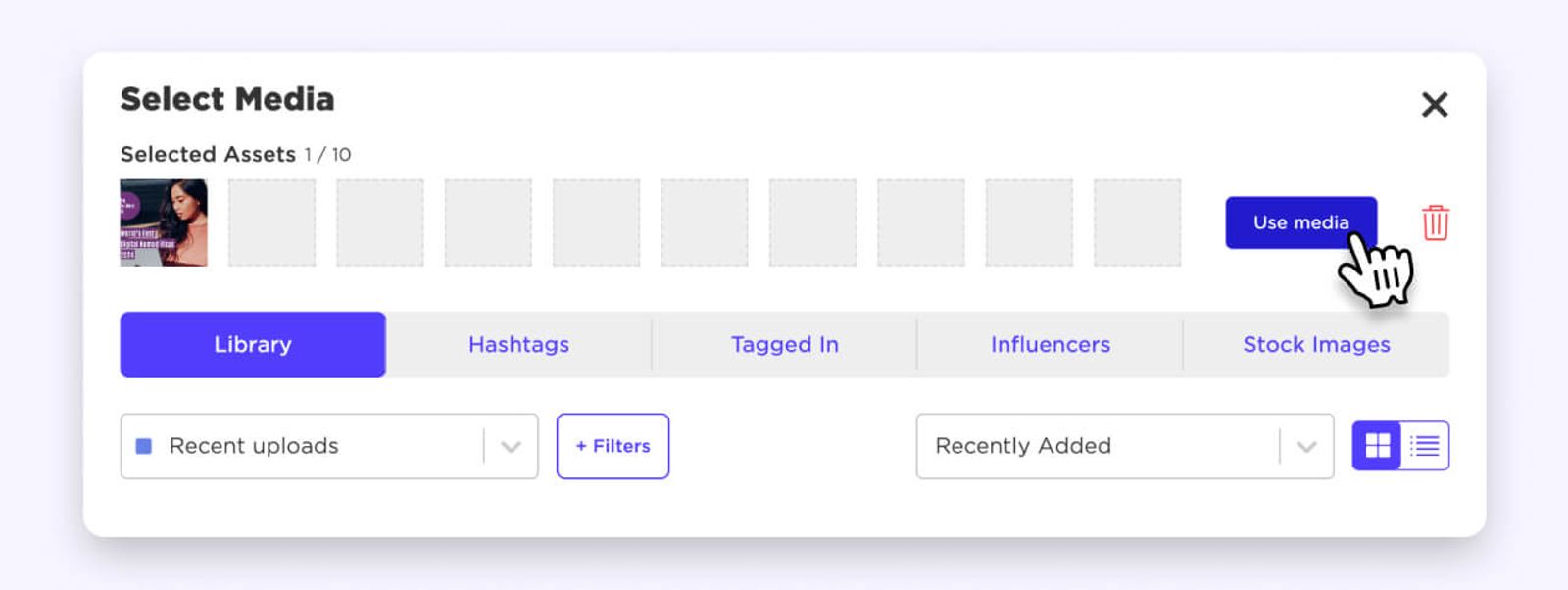Switch to list view layout
Image resolution: width=1568 pixels, height=590 pixels.
(1425, 446)
